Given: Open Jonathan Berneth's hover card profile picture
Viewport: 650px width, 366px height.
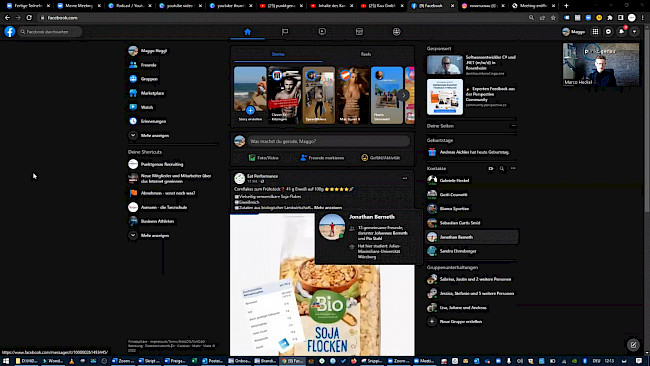Looking at the screenshot, I should click(332, 227).
